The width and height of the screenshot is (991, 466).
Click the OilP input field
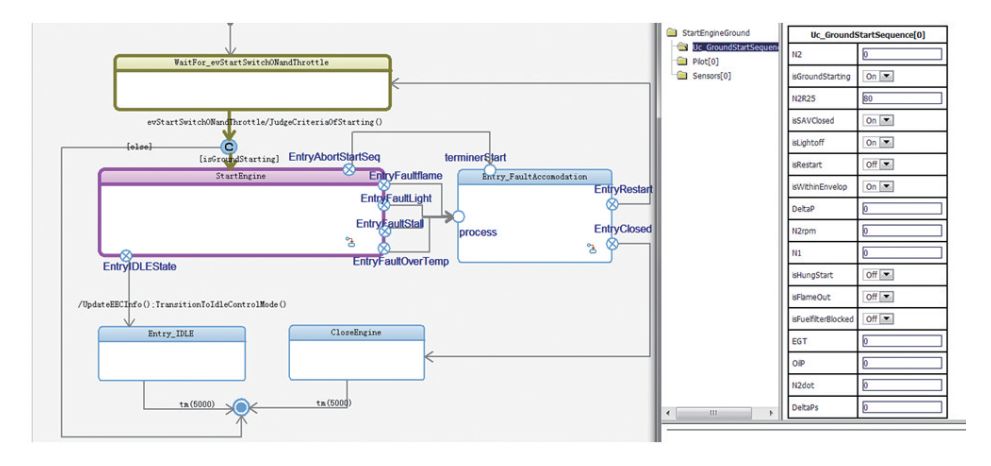point(902,364)
